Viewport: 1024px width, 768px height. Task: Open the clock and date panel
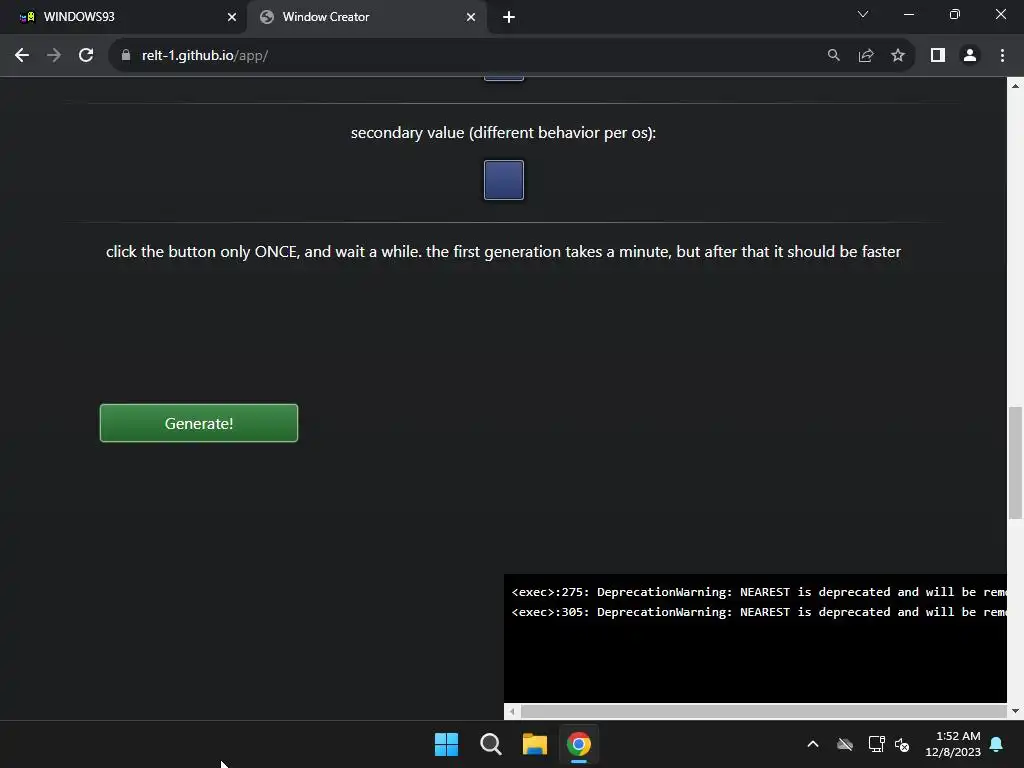click(953, 744)
